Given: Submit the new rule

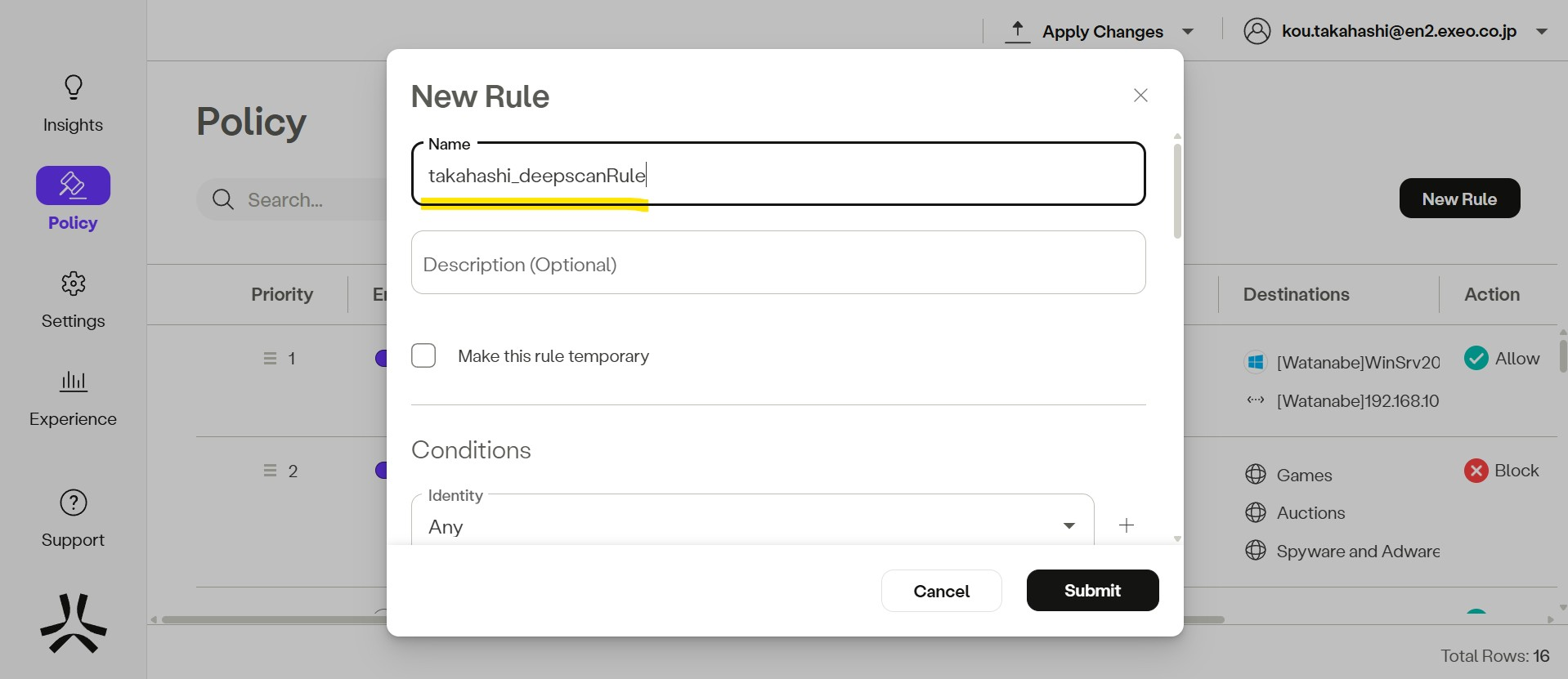Looking at the screenshot, I should click(1092, 590).
